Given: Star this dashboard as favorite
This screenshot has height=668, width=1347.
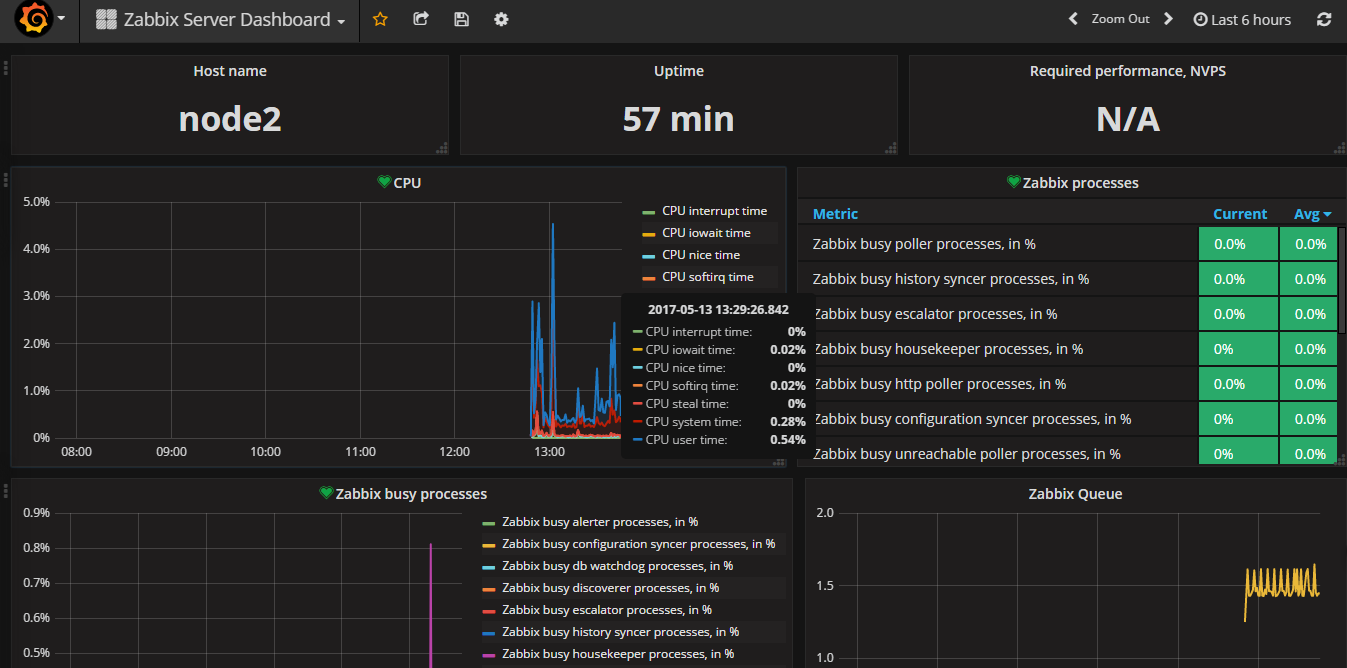Looking at the screenshot, I should [380, 19].
